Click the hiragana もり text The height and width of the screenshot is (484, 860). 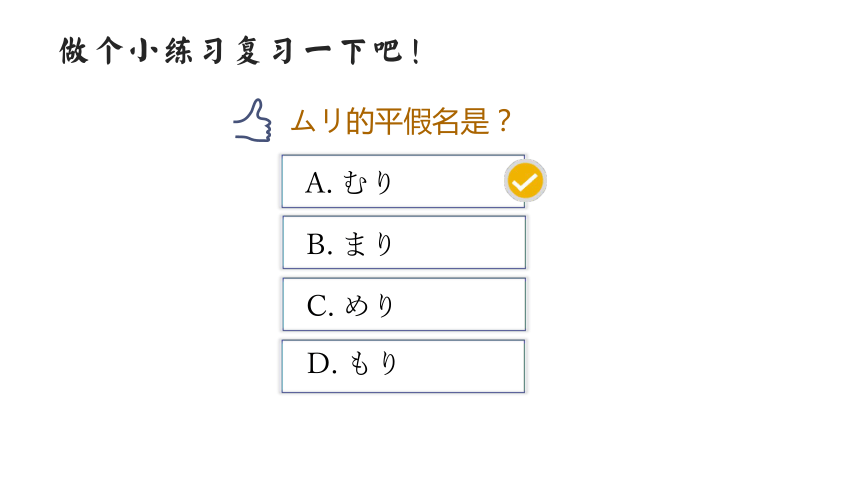(x=372, y=364)
